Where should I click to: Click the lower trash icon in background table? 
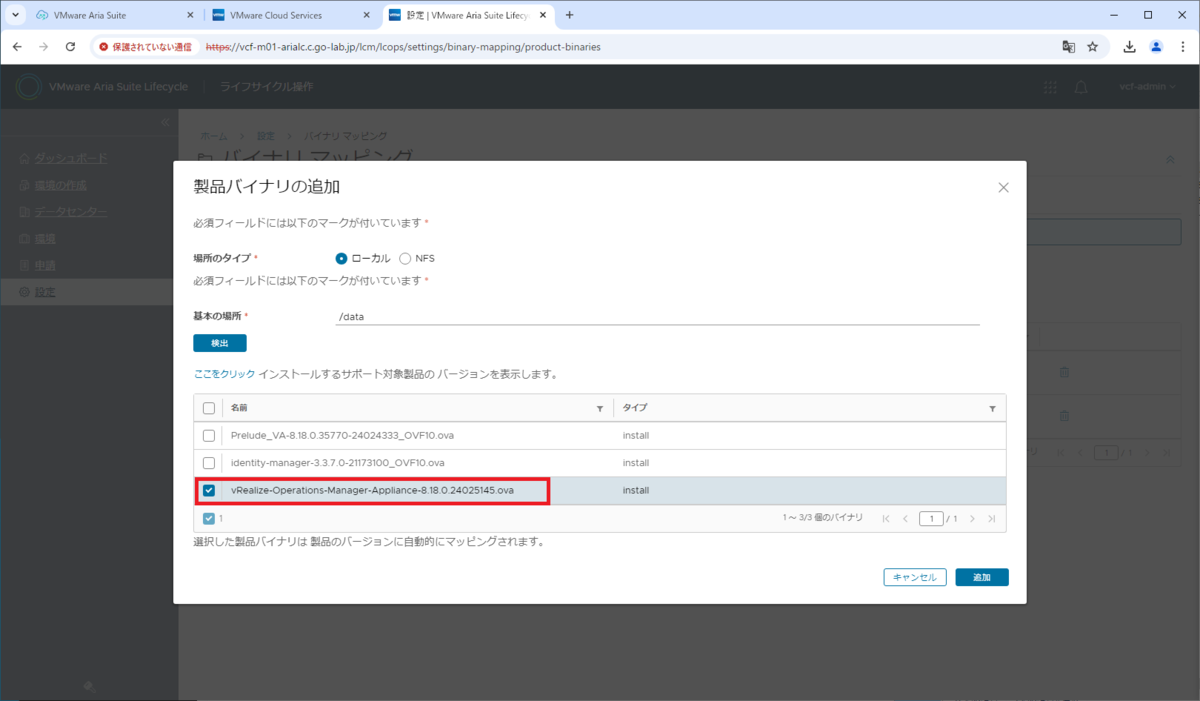coord(1064,415)
